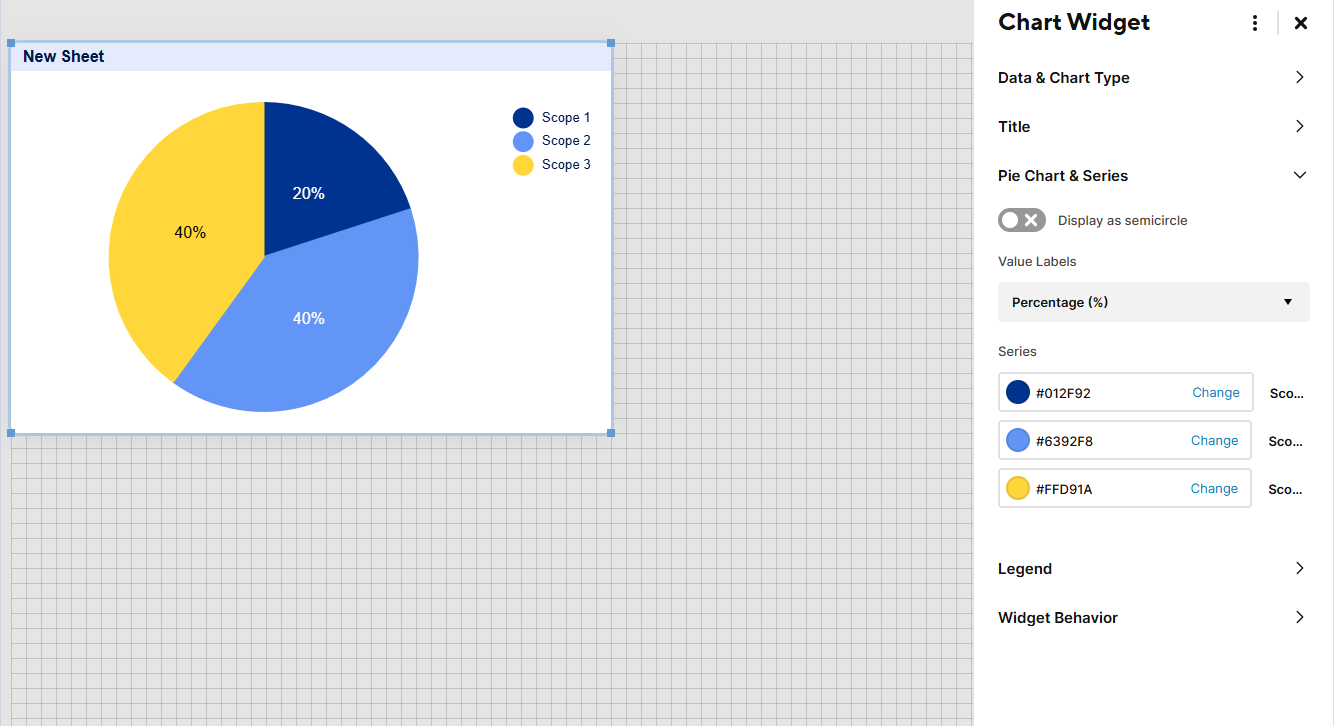The image size is (1337, 726).
Task: Click the New Sheet widget title
Action: pyautogui.click(x=64, y=57)
